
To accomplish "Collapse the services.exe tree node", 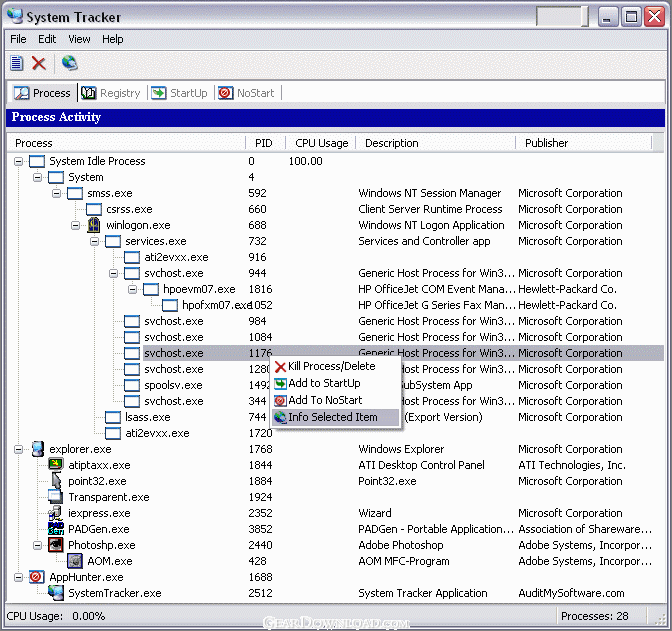I will coord(95,241).
